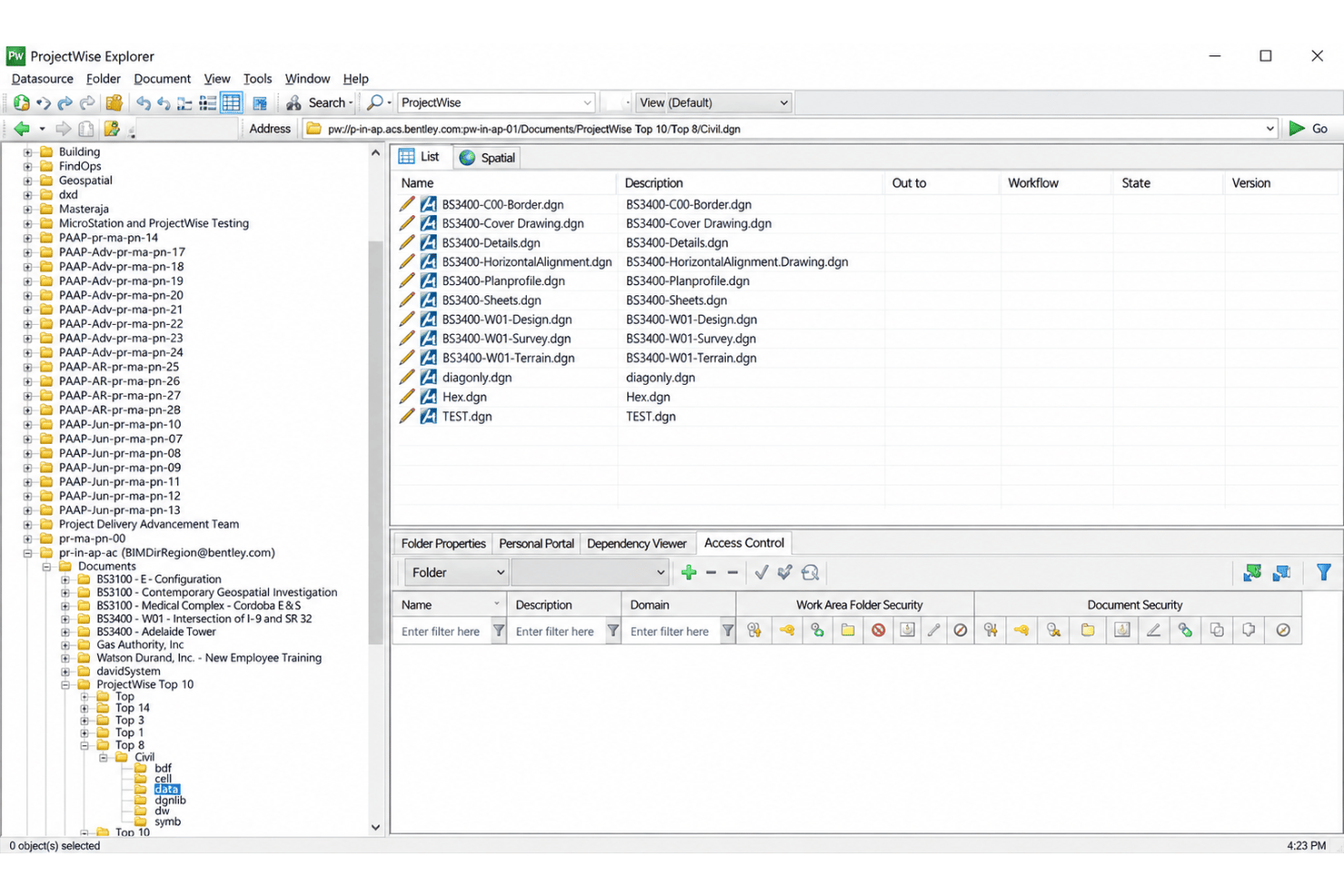The height and width of the screenshot is (896, 1344).
Task: Click the magnifying glass quick search icon
Action: coord(374,103)
